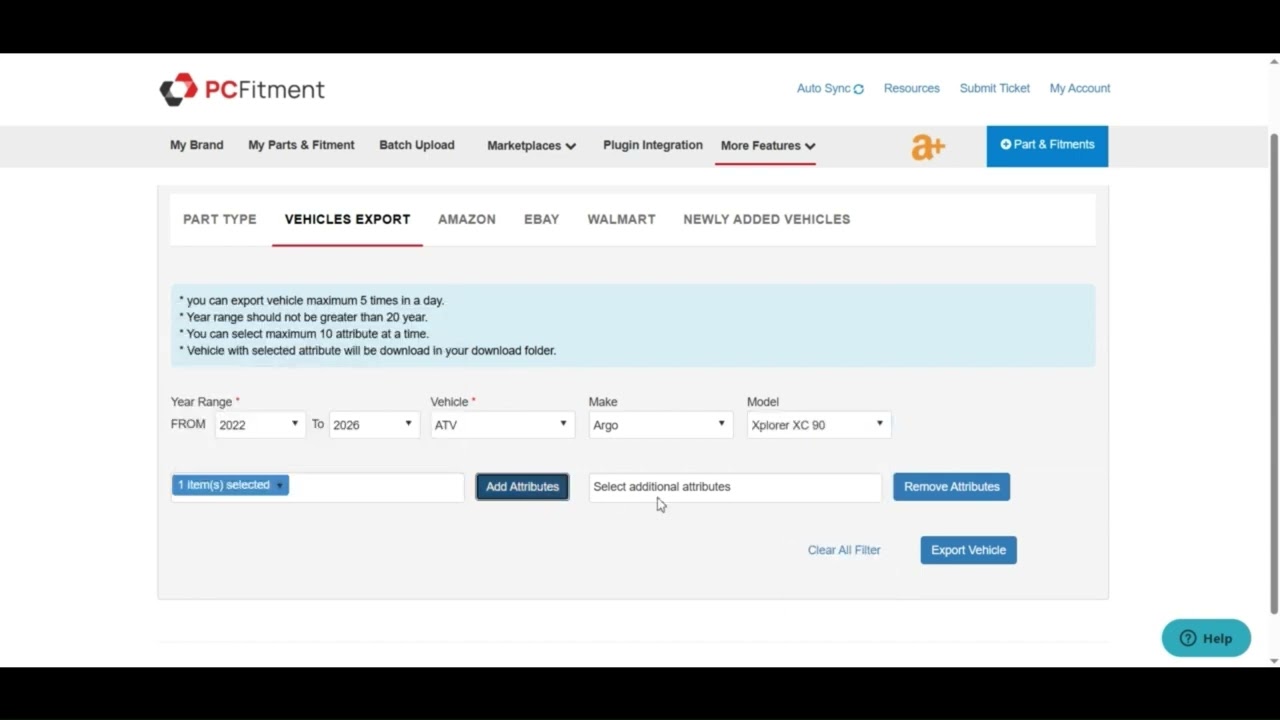Open the Make dropdown showing Argo

coord(660,425)
